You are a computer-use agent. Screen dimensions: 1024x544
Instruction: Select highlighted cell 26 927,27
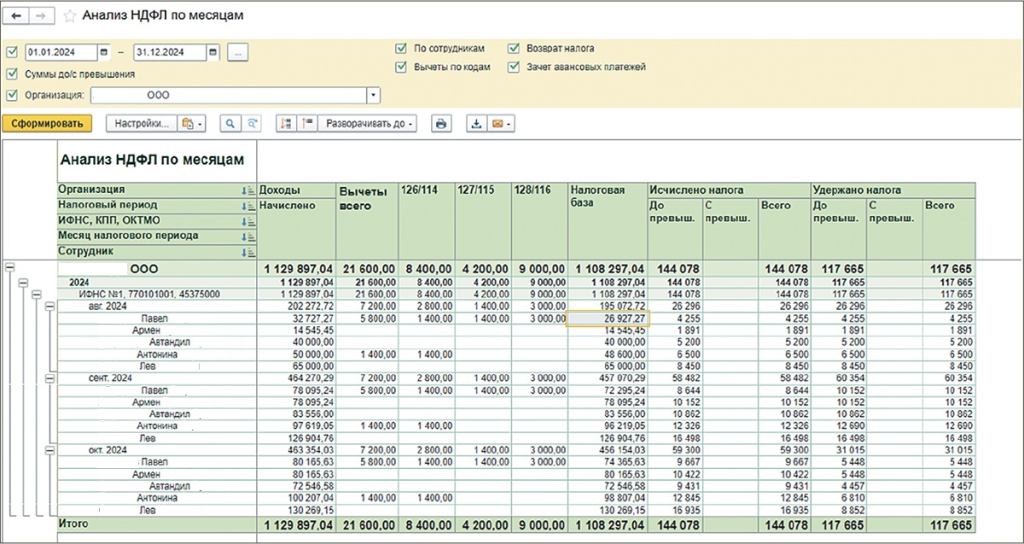pyautogui.click(x=607, y=319)
